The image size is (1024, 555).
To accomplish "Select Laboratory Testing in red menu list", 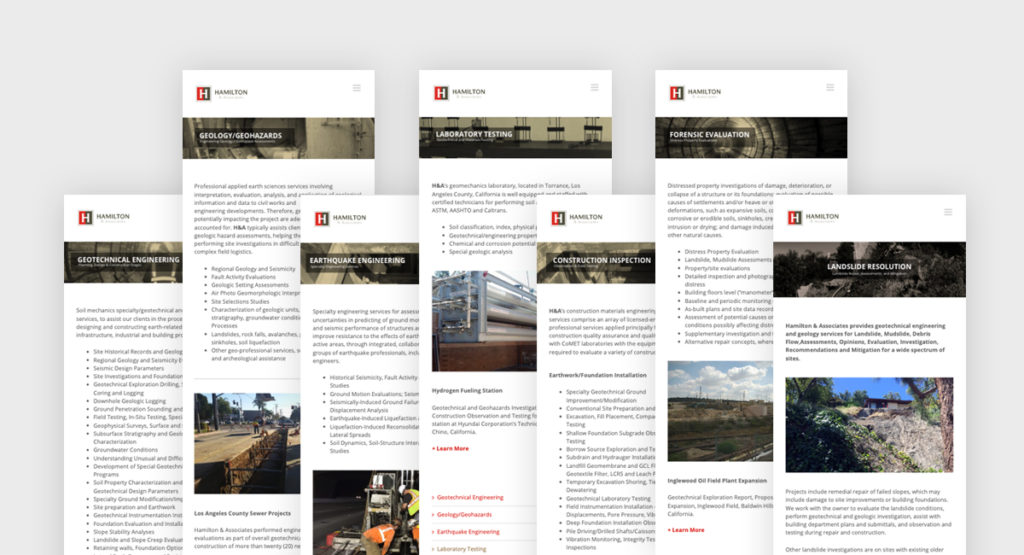I will (462, 548).
